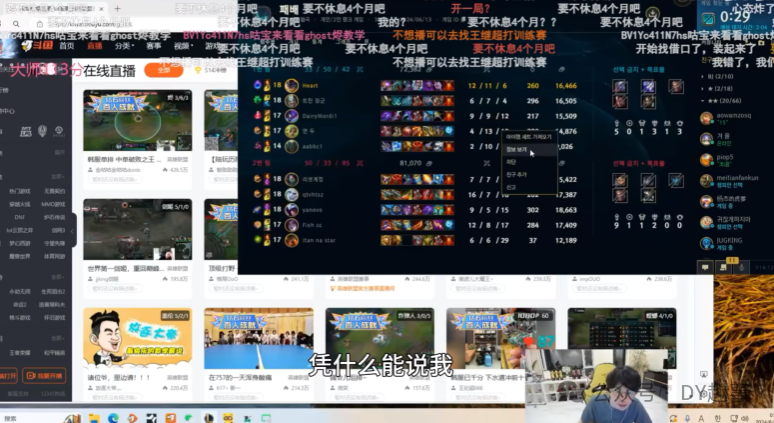
Task: Click itan na star's champion portrait
Action: pos(291,240)
